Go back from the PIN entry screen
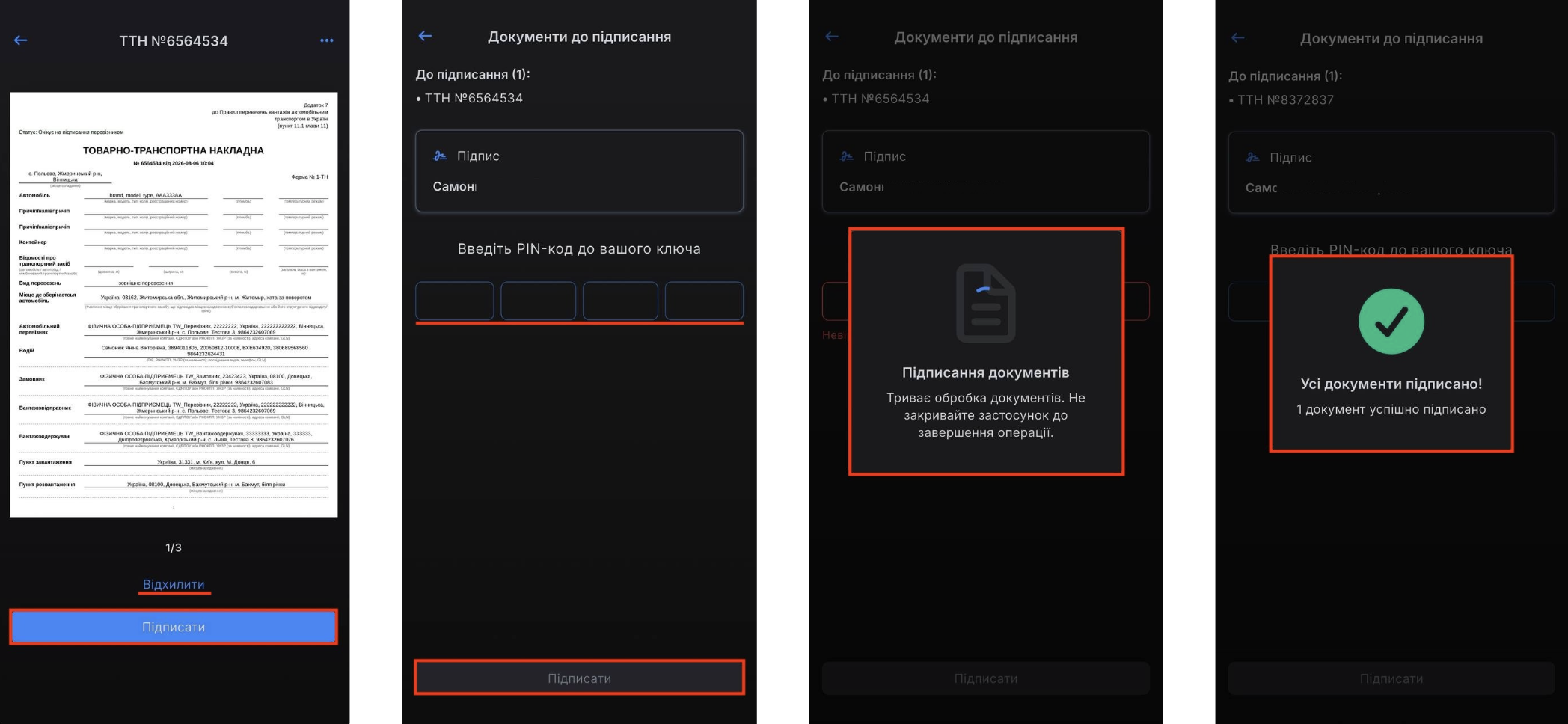The height and width of the screenshot is (724, 1568). [x=426, y=36]
